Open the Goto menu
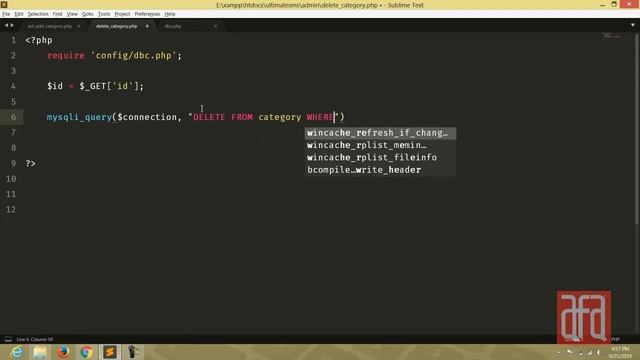 tap(88, 14)
